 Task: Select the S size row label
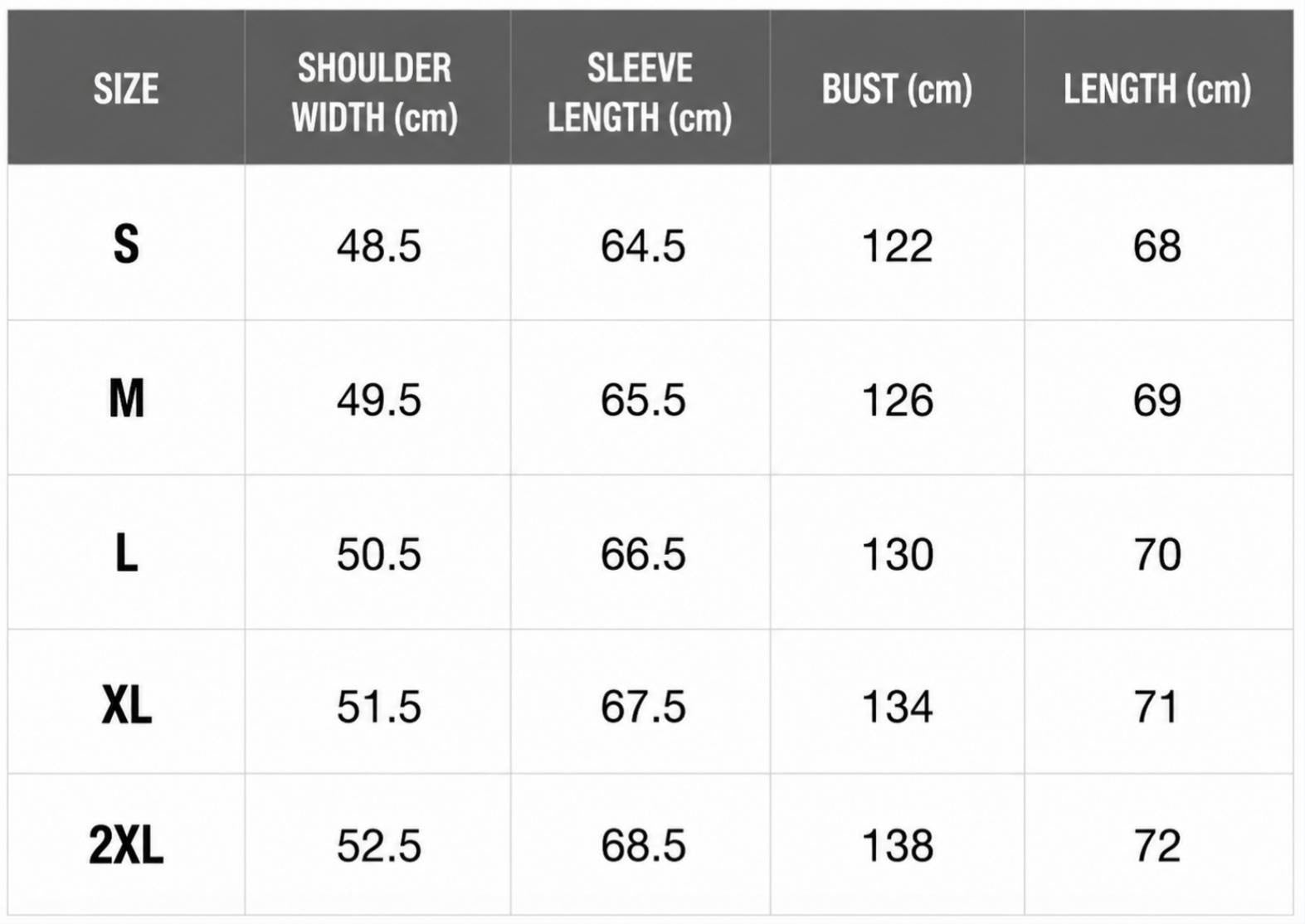click(x=126, y=245)
